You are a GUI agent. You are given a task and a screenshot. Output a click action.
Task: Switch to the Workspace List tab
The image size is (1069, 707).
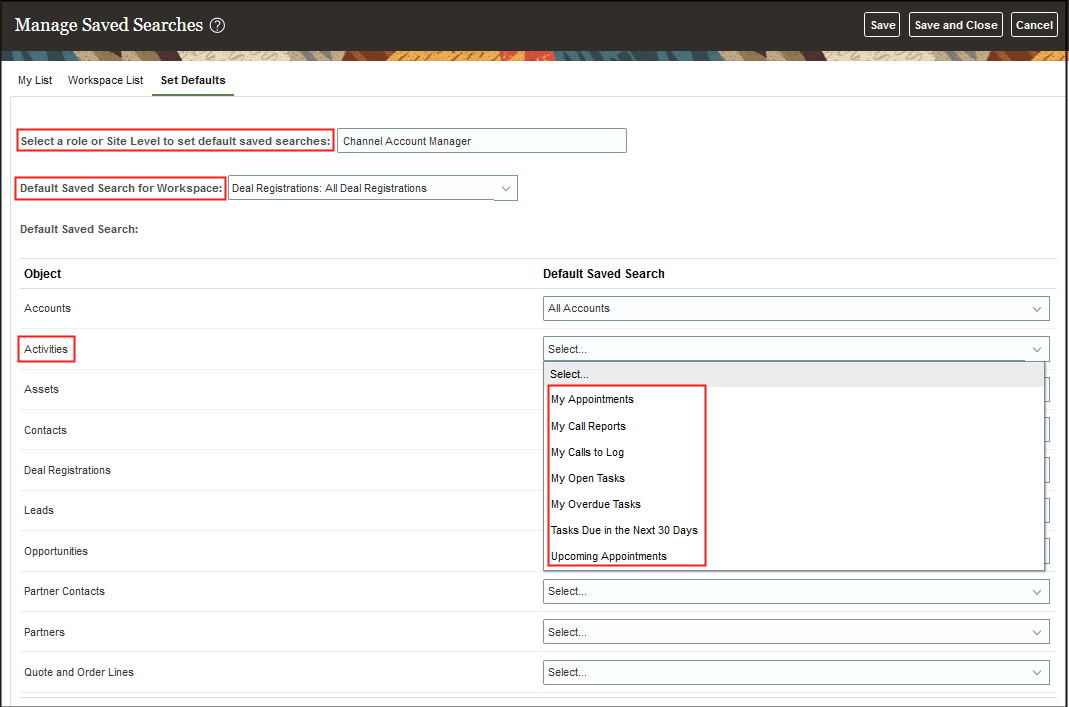click(105, 80)
